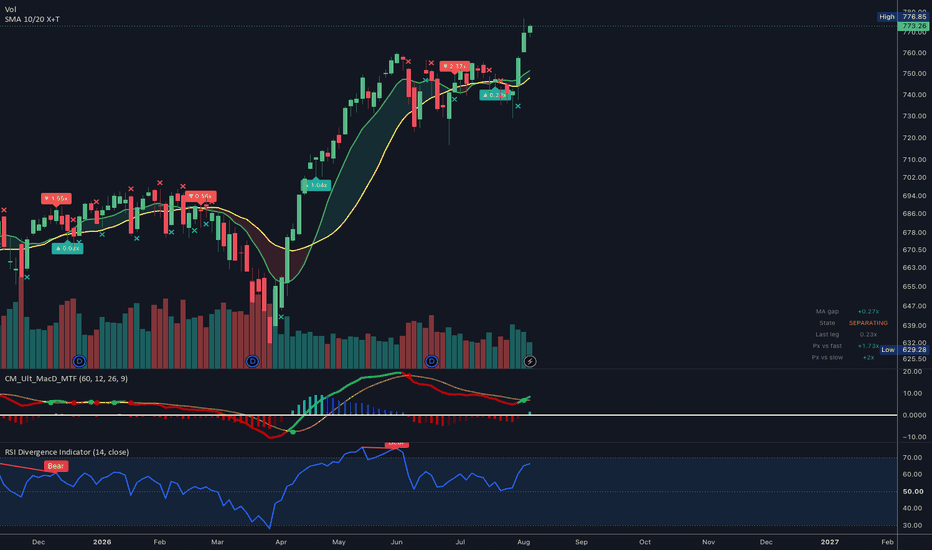Select the CM_Ult_MacD_MTF indicator title
Image resolution: width=932 pixels, height=550 pixels.
click(x=66, y=378)
